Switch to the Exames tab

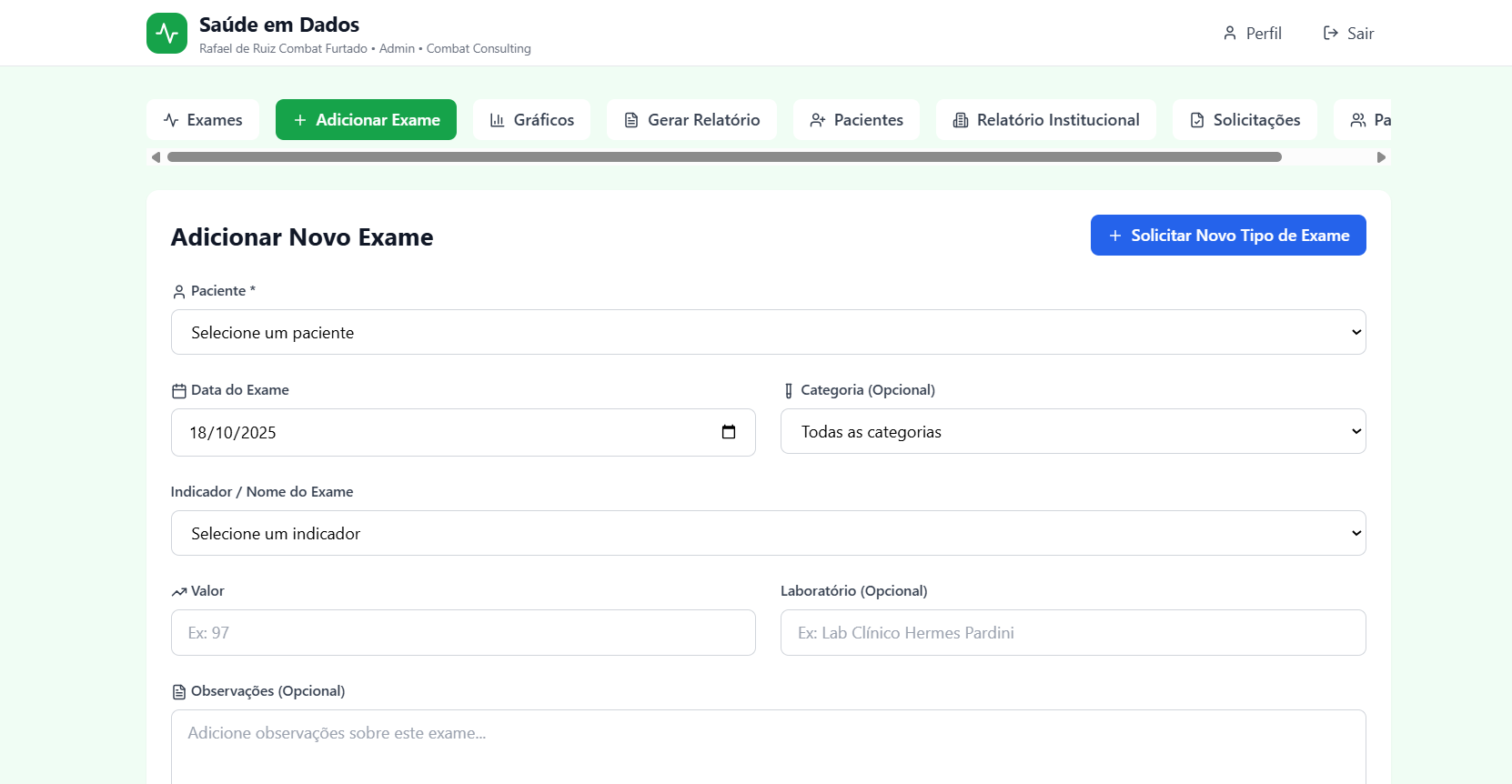(203, 120)
